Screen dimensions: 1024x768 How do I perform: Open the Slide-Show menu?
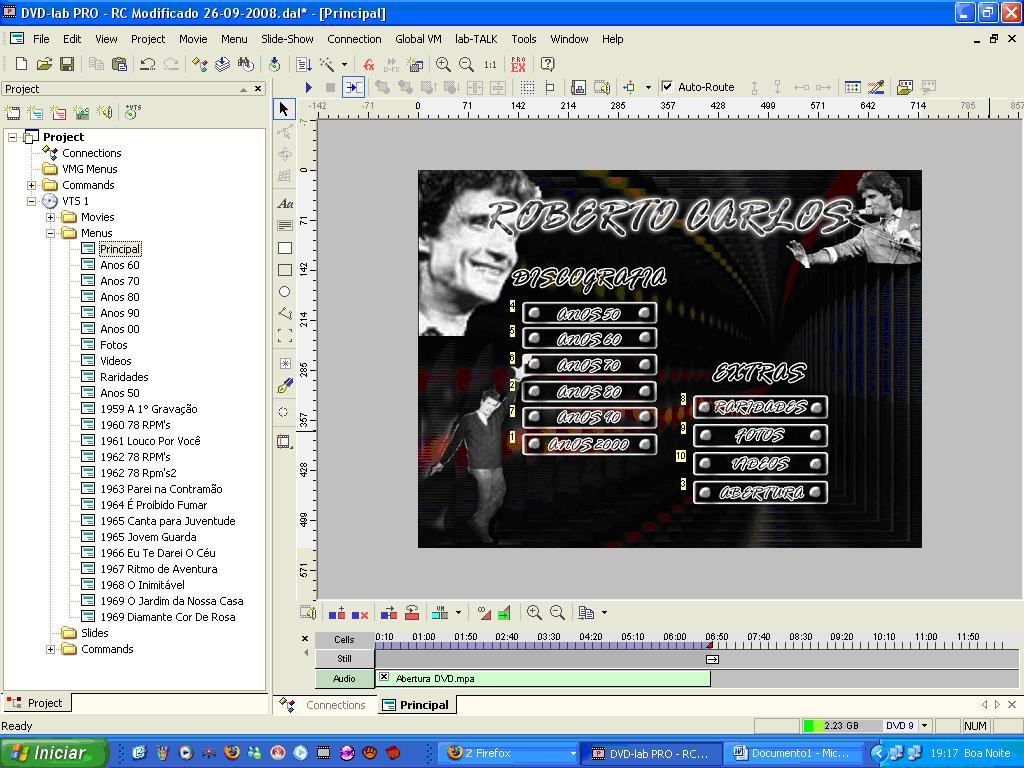[x=287, y=39]
